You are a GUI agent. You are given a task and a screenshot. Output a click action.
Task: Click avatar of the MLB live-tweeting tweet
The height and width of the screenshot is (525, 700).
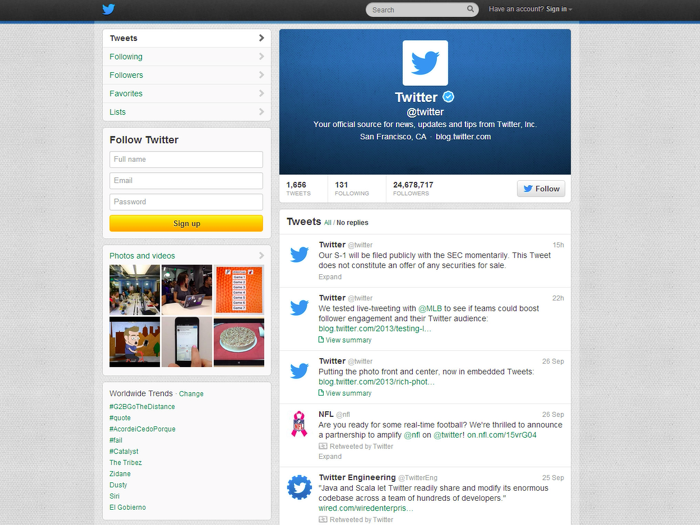299,308
